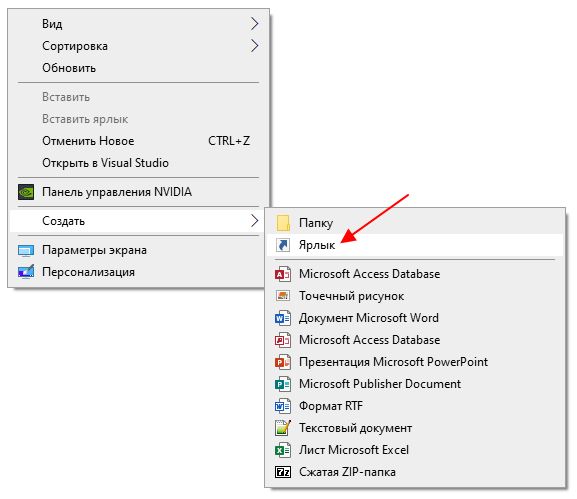
Task: Click the greyed-out Вставить ярлык entry
Action: [x=138, y=119]
